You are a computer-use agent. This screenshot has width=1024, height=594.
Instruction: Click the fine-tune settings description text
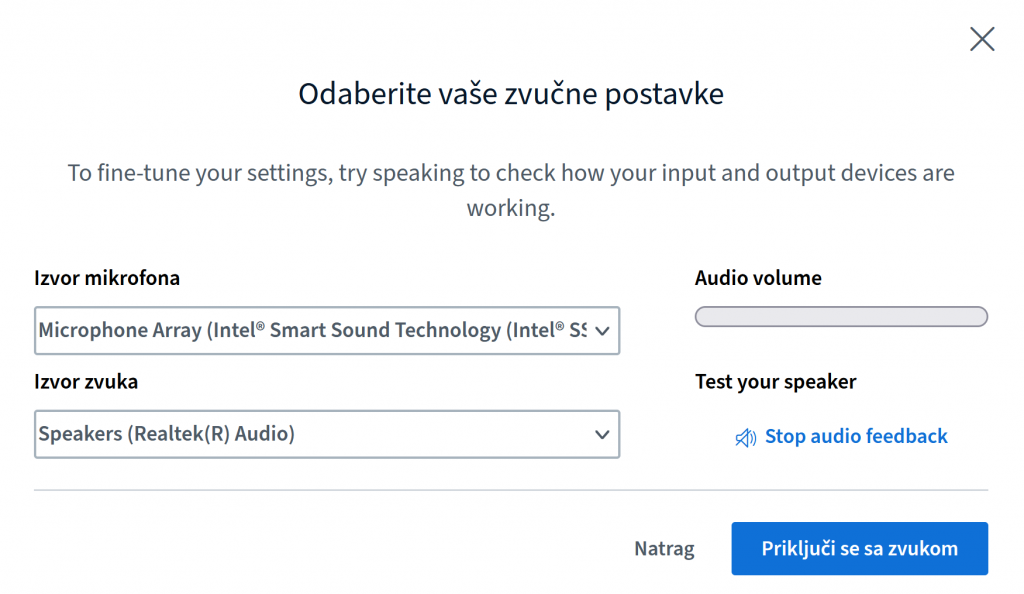coord(511,190)
